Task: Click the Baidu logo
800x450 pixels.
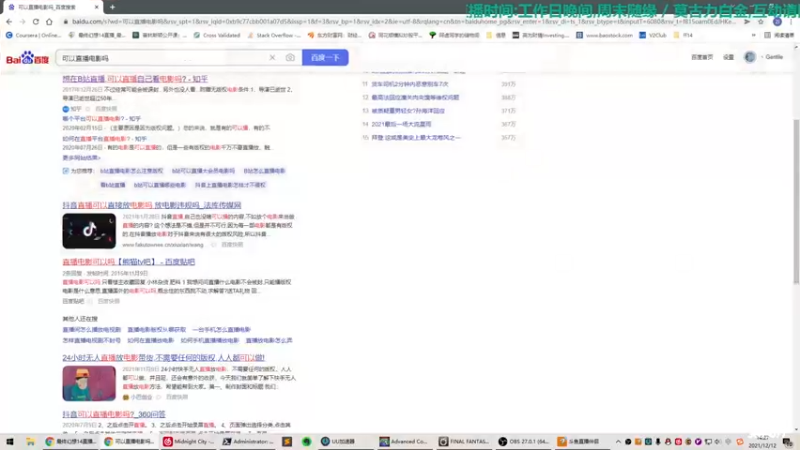Action: (x=27, y=58)
